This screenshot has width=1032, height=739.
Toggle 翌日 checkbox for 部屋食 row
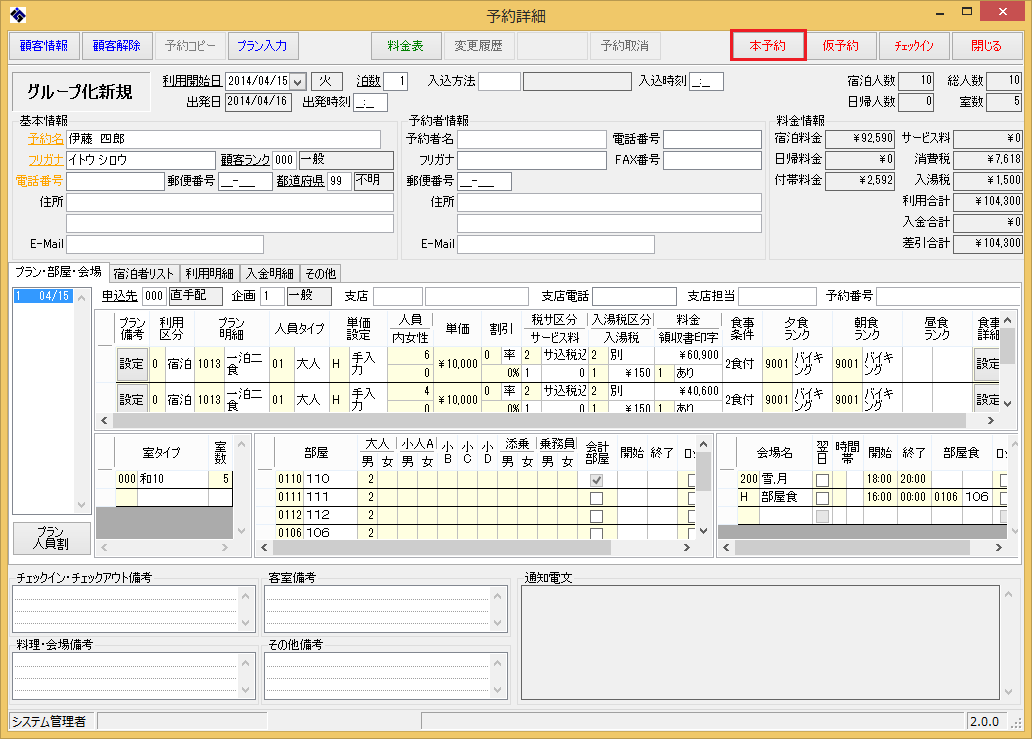tap(822, 497)
